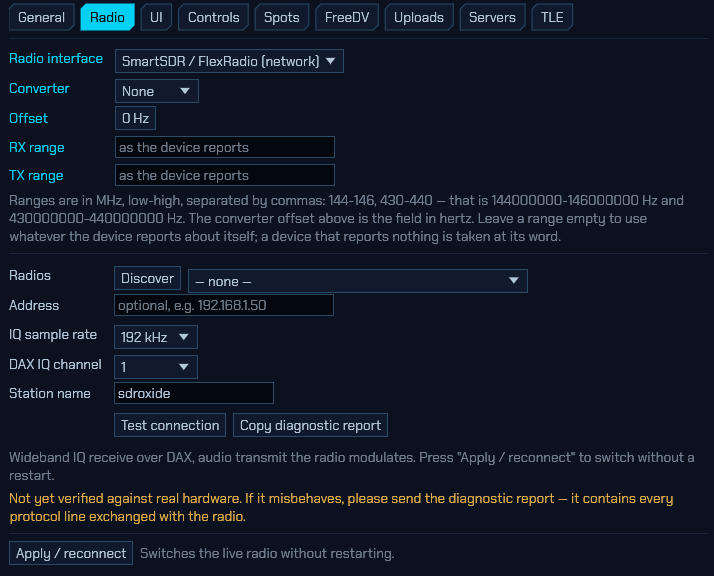This screenshot has width=714, height=576.
Task: Click the Apply / reconnect button
Action: pos(71,553)
